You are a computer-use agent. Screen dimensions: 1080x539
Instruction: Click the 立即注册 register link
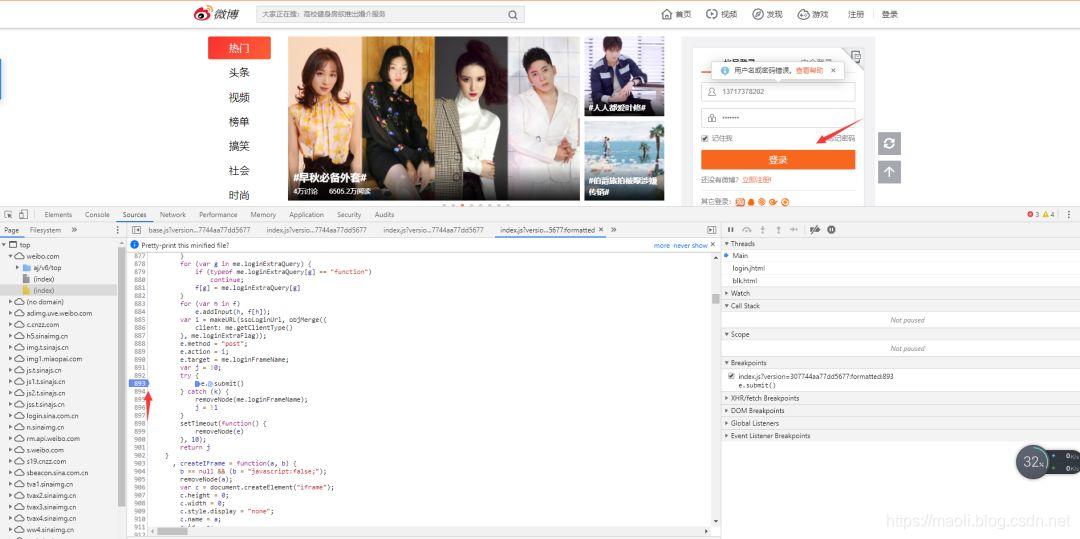[756, 180]
